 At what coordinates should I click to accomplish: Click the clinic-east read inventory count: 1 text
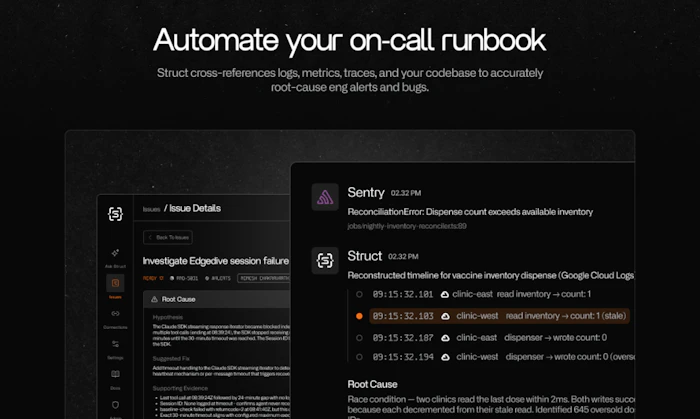pyautogui.click(x=521, y=294)
